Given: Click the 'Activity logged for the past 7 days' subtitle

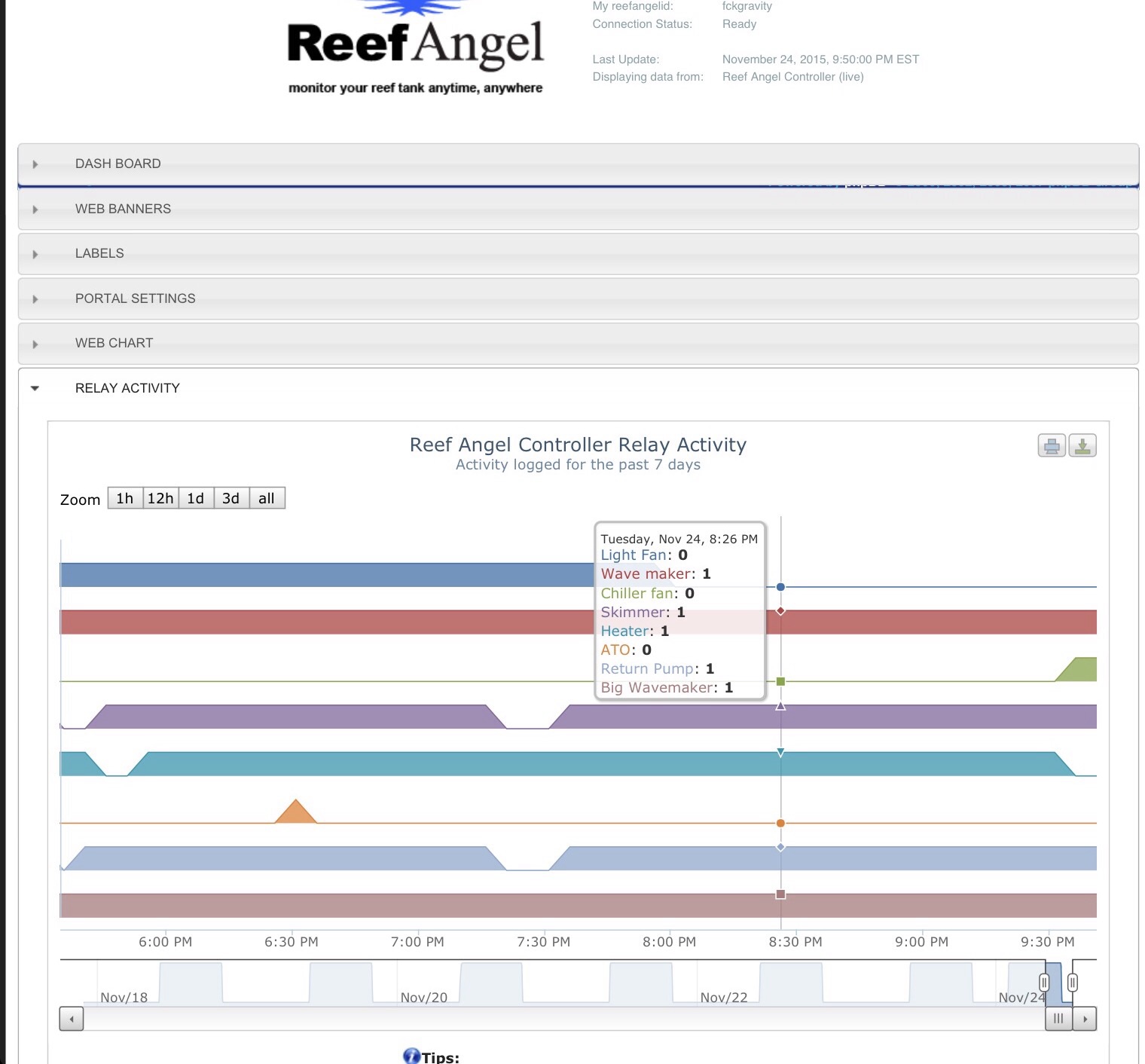Looking at the screenshot, I should point(578,465).
